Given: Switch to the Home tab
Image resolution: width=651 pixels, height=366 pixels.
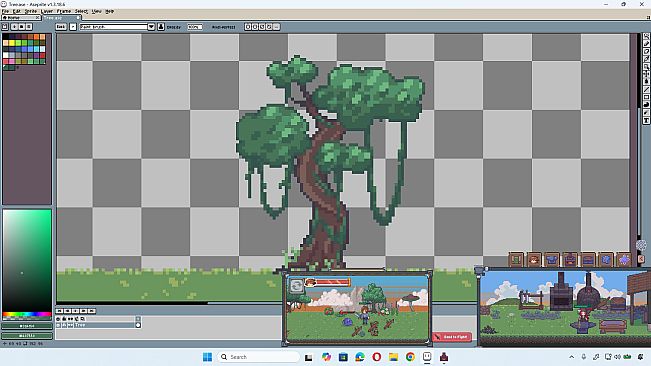Looking at the screenshot, I should [x=21, y=18].
